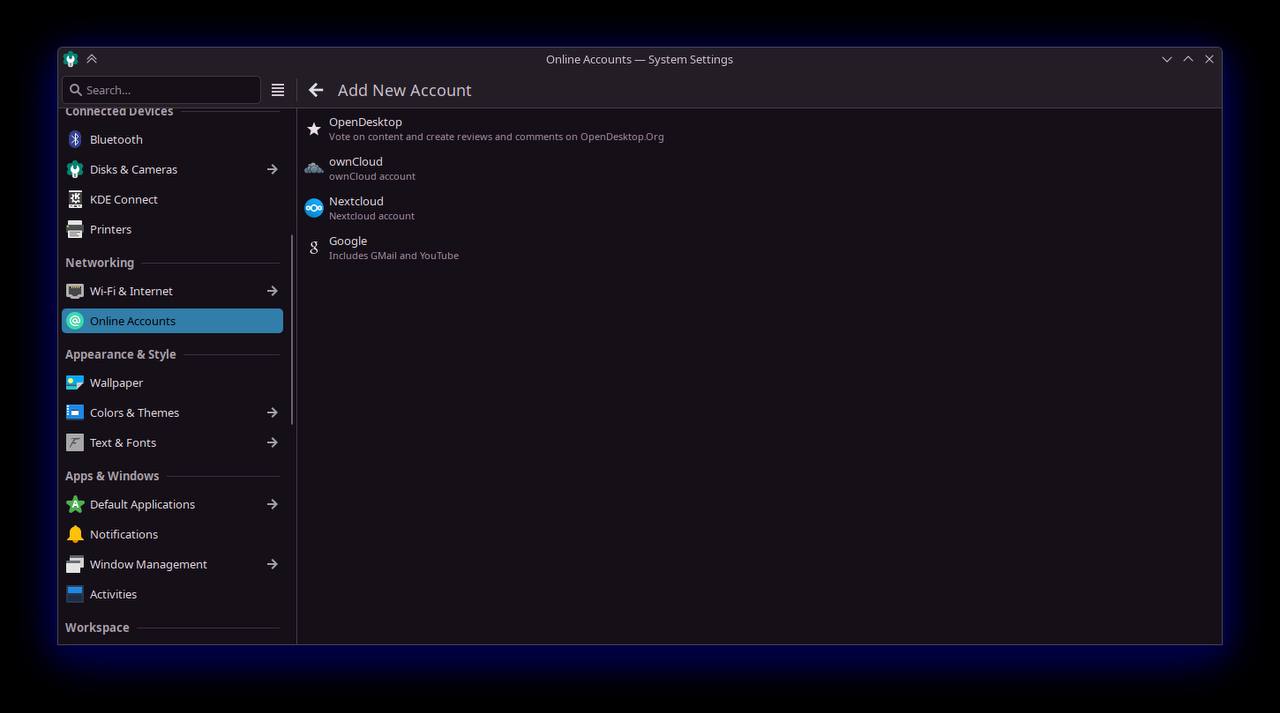Open the KDE Connect icon

(75, 200)
